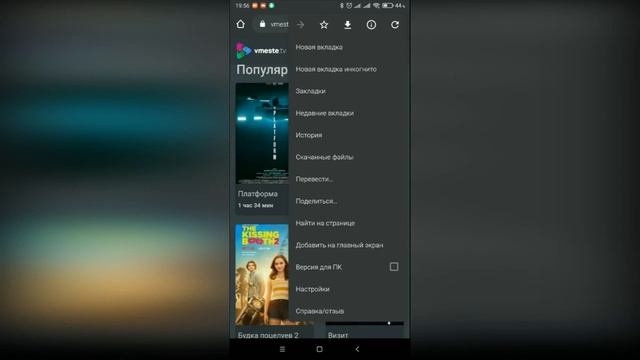Screen dimensions: 640x360
Task: Choose 'Поделиться…' in the menu
Action: 316,201
